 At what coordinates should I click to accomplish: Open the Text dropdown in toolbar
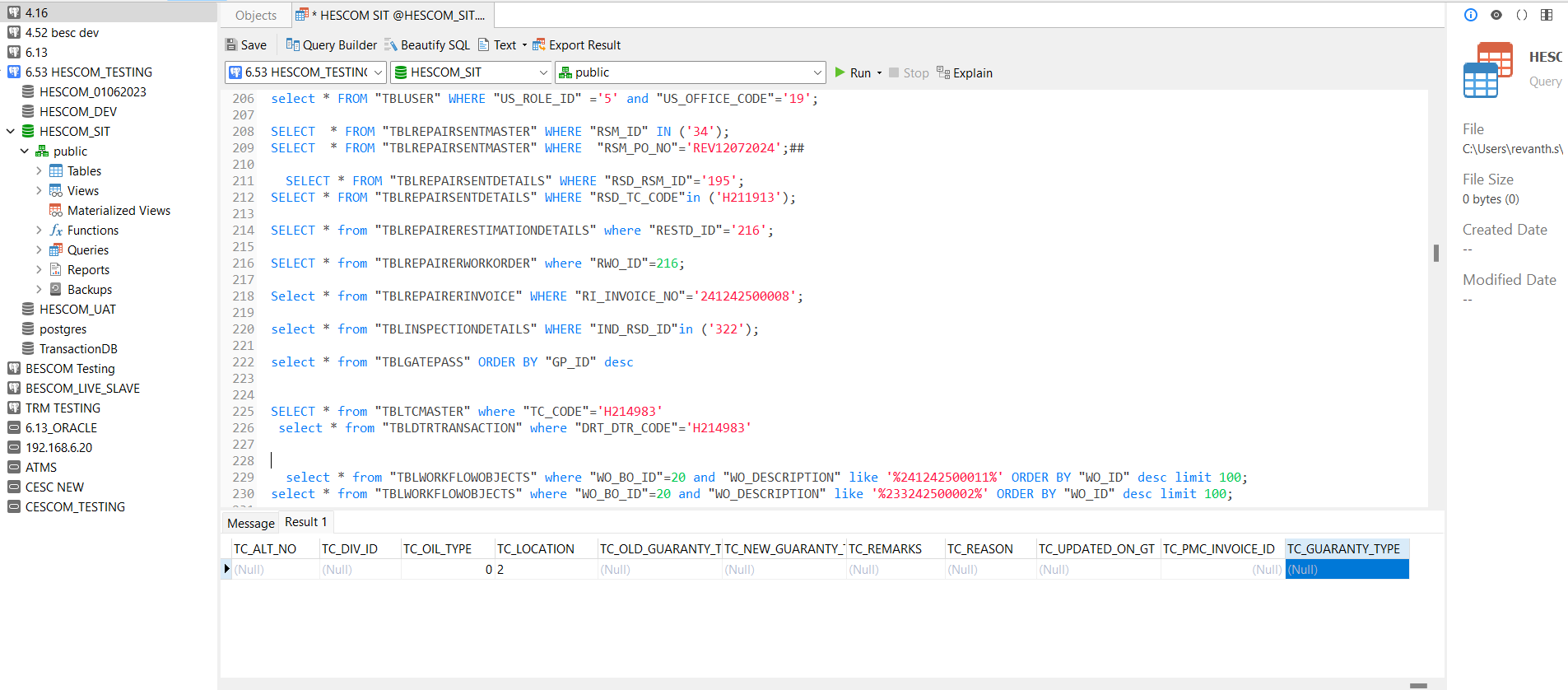pyautogui.click(x=502, y=45)
